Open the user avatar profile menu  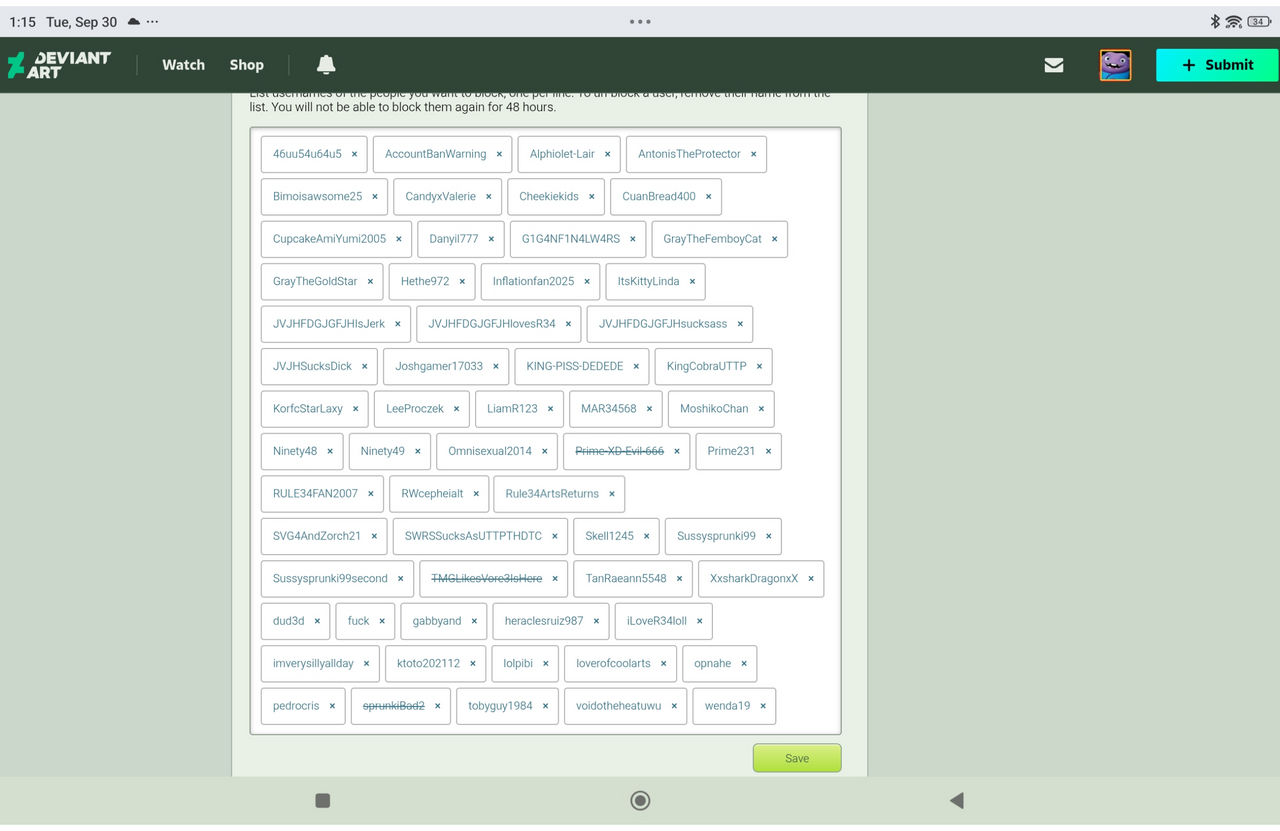[x=1115, y=65]
